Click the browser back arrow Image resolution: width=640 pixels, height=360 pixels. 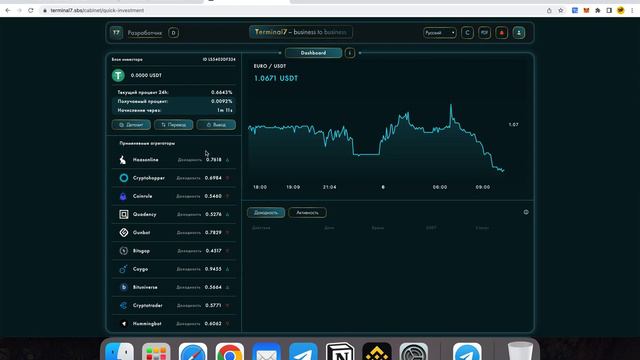click(x=8, y=10)
